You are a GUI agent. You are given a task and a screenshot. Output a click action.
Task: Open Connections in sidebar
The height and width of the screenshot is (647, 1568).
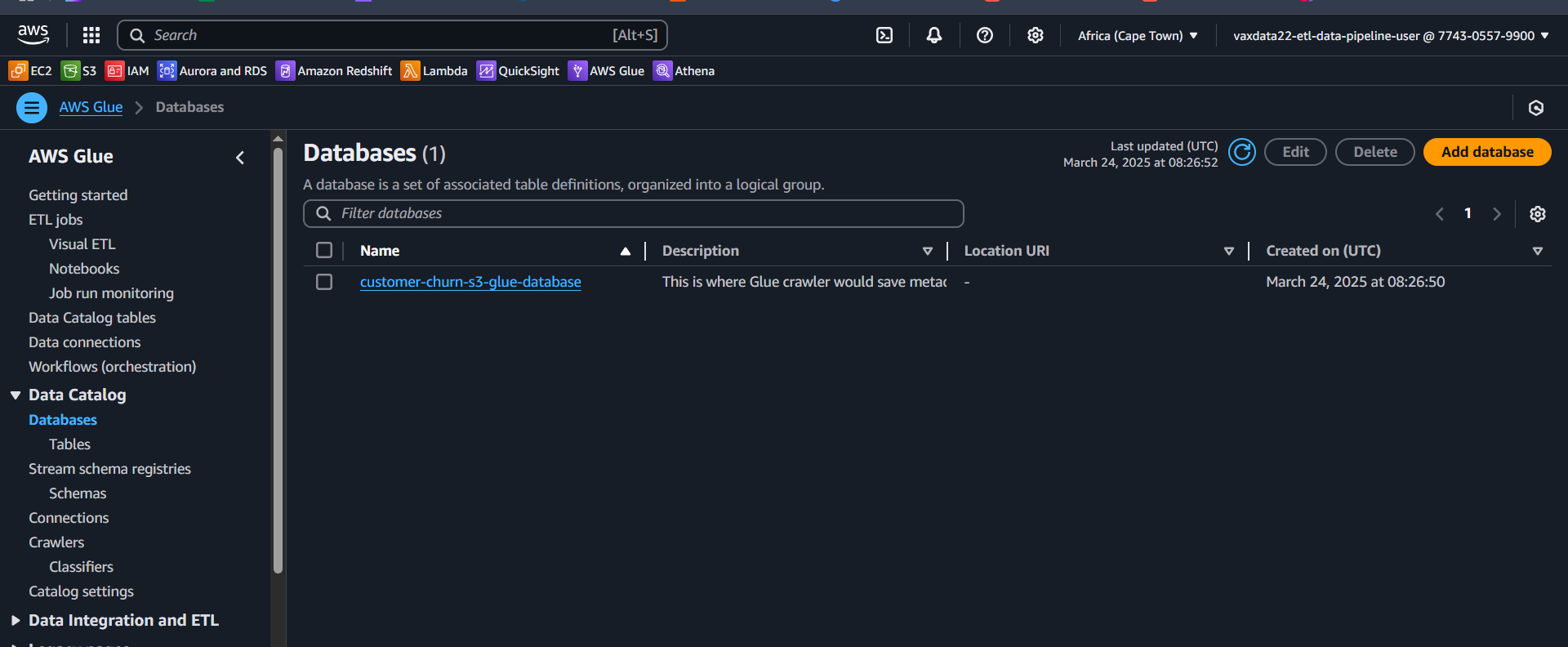pos(69,518)
